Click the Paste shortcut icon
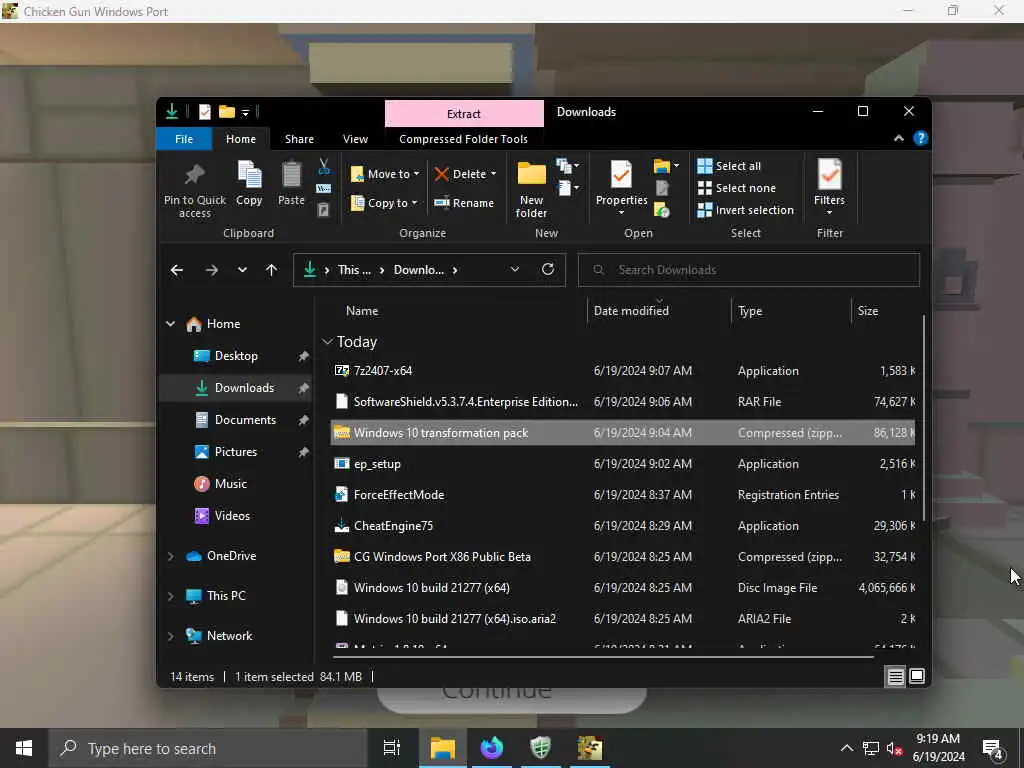The width and height of the screenshot is (1024, 768). point(323,210)
